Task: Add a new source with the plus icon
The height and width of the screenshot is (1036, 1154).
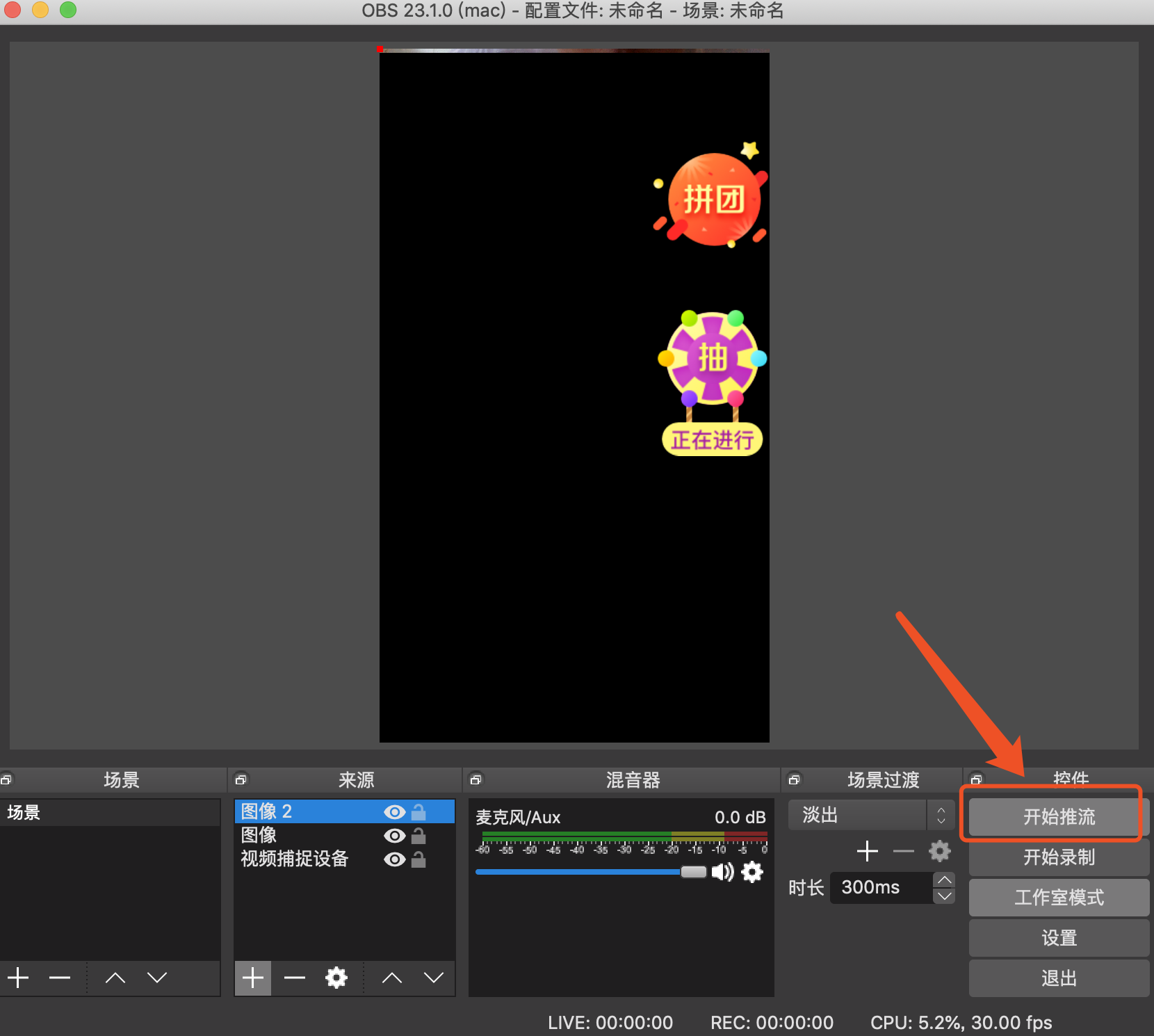Action: 253,978
